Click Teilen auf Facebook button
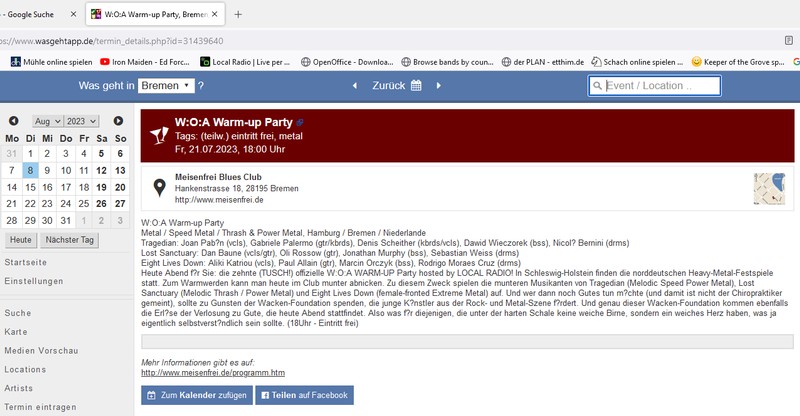Viewport: 800px width, 416px height. point(305,395)
